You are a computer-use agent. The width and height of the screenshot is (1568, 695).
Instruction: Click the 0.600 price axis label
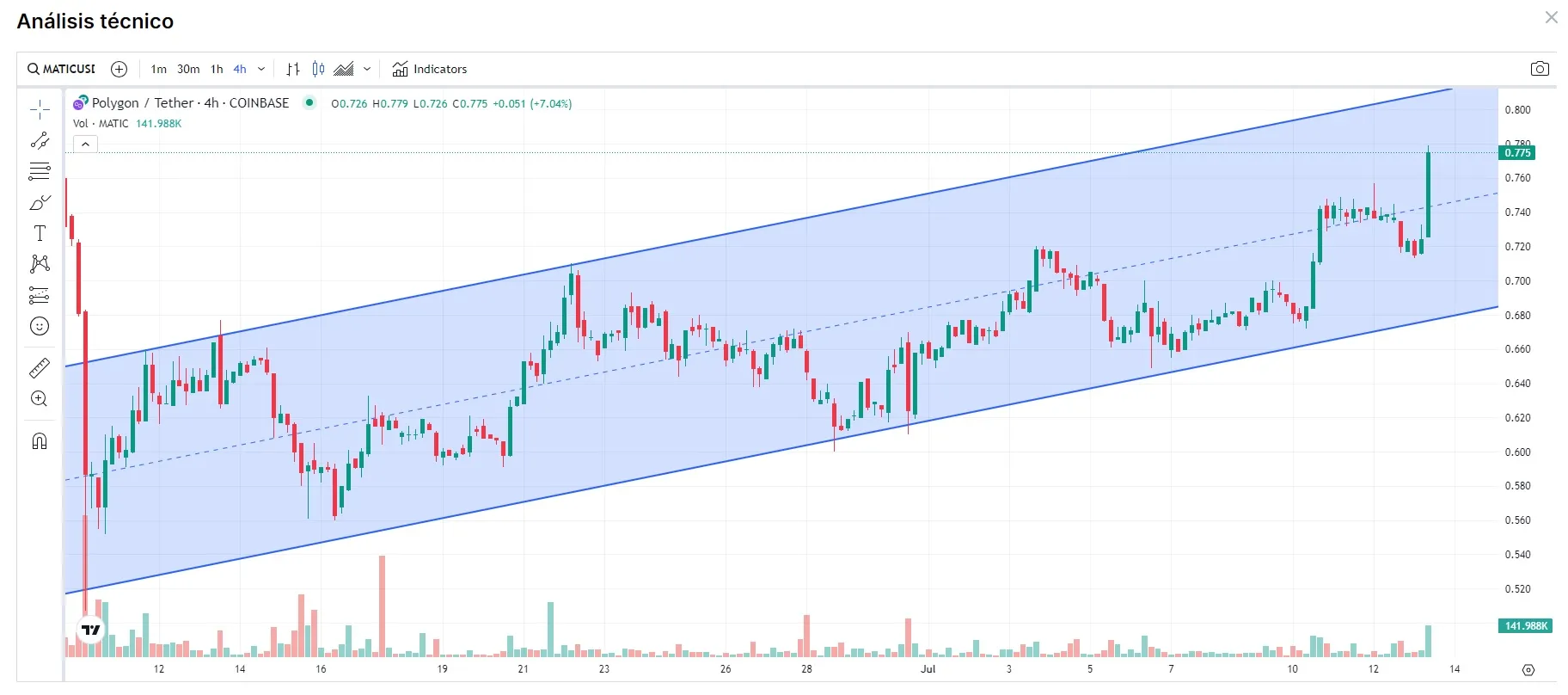1517,452
